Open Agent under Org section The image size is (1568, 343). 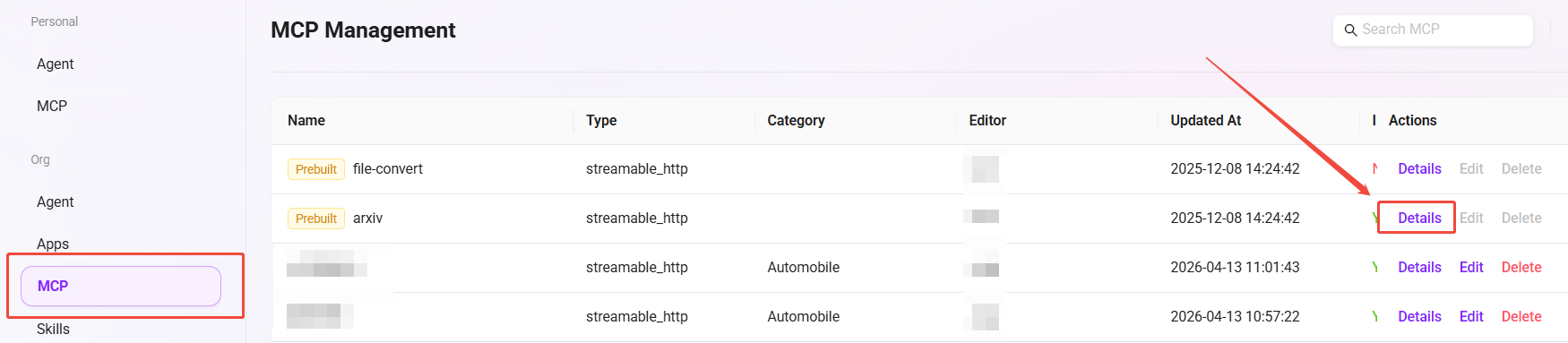coord(56,202)
